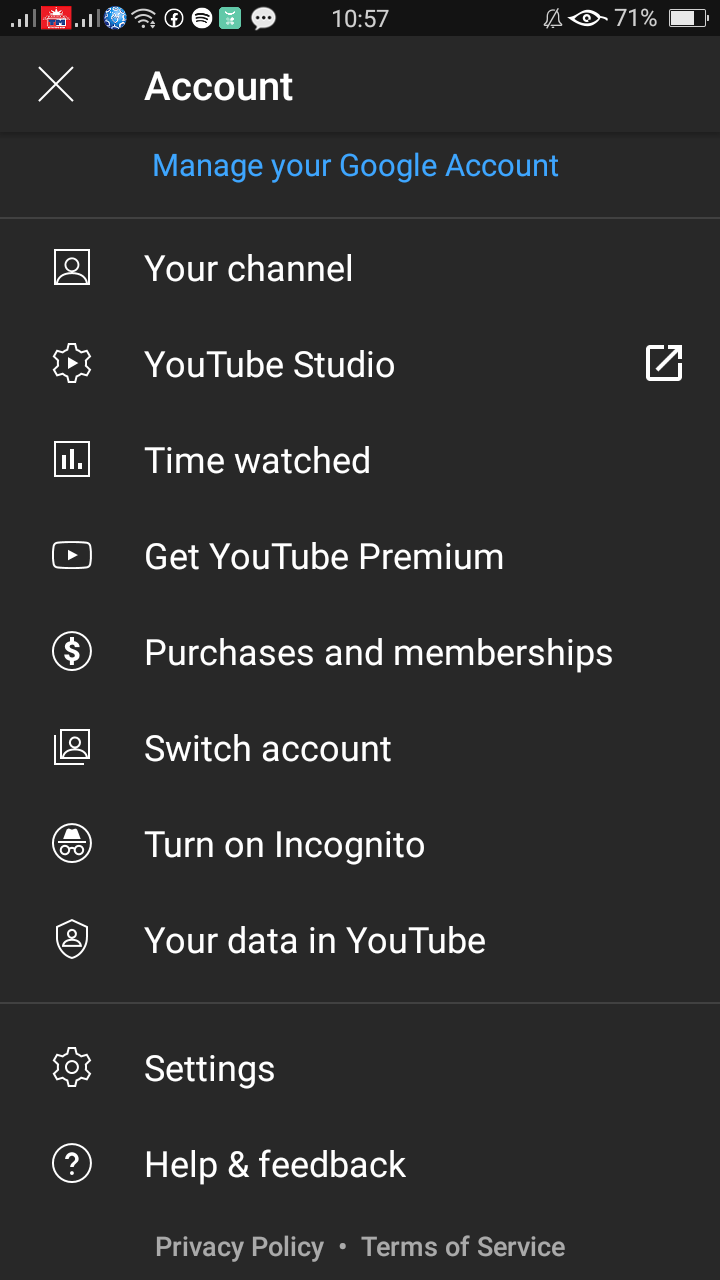Tap the YouTube Premium play icon
Screen dimensions: 720x1280
pyautogui.click(x=72, y=556)
